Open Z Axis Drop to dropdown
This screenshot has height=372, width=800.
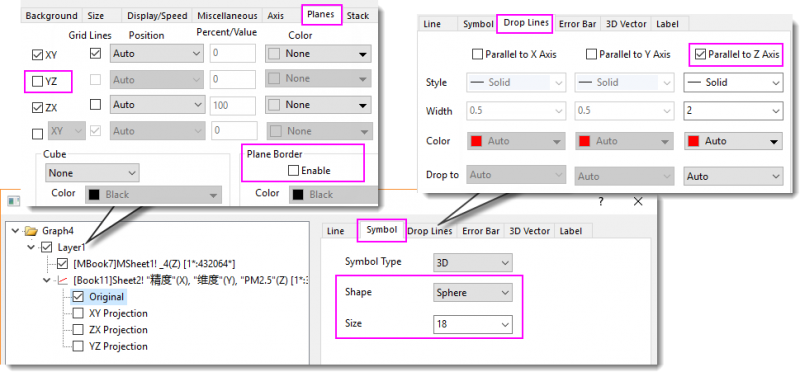click(x=733, y=177)
